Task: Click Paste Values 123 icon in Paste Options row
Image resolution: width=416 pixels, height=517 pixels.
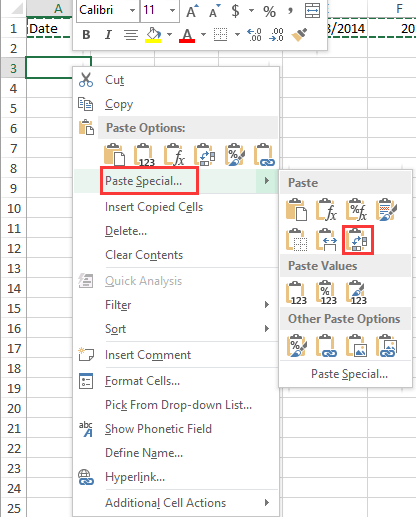Action: (144, 155)
